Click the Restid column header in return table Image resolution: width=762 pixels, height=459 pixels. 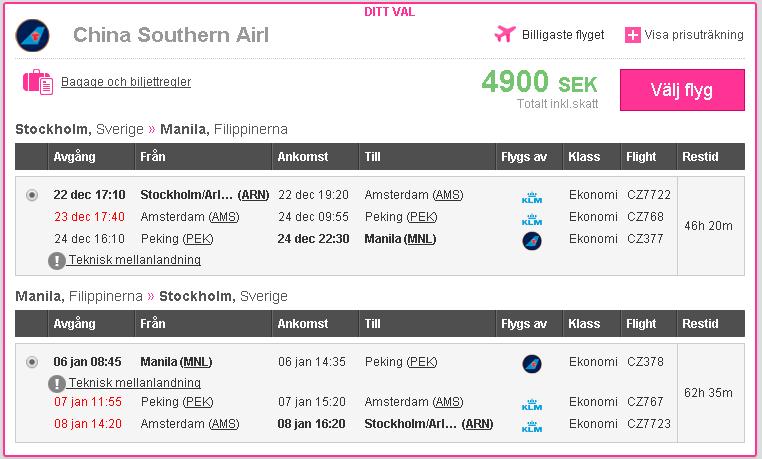[700, 324]
